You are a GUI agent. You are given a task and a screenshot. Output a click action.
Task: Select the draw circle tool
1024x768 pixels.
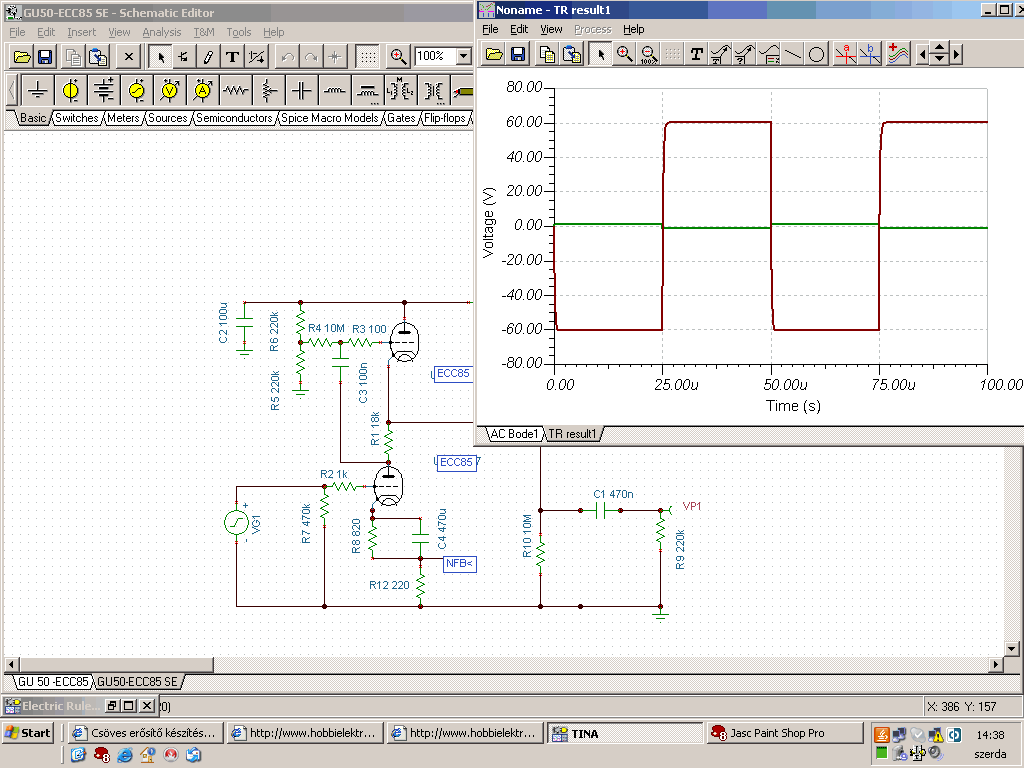click(817, 54)
